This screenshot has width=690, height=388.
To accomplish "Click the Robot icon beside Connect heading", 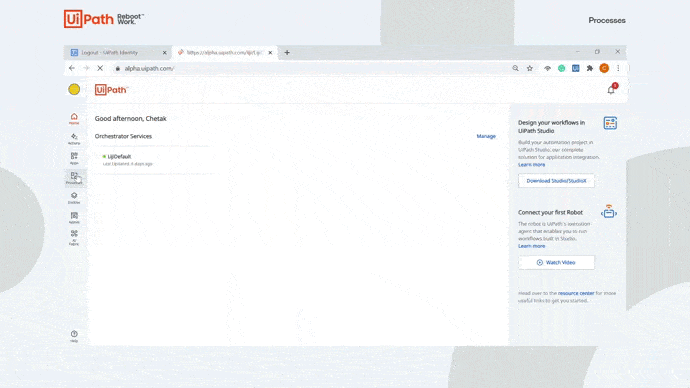I will (609, 212).
